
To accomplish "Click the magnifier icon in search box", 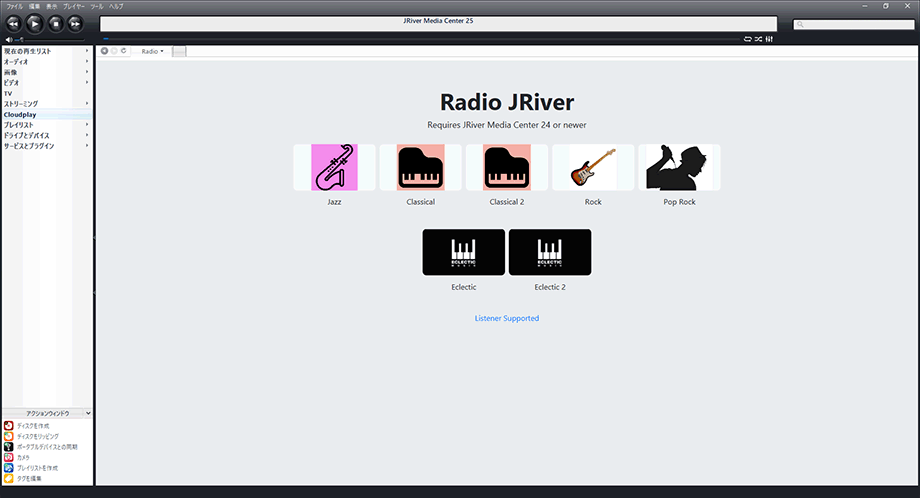I will [800, 25].
